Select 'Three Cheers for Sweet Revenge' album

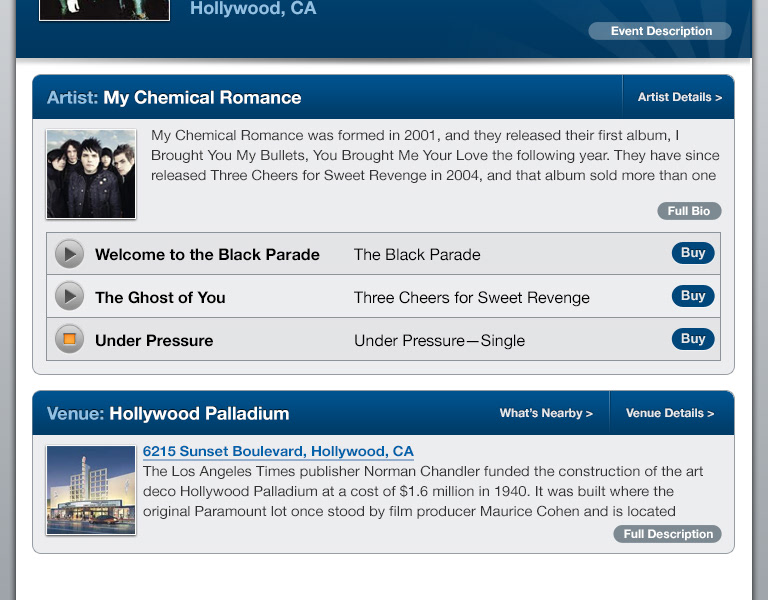(472, 297)
